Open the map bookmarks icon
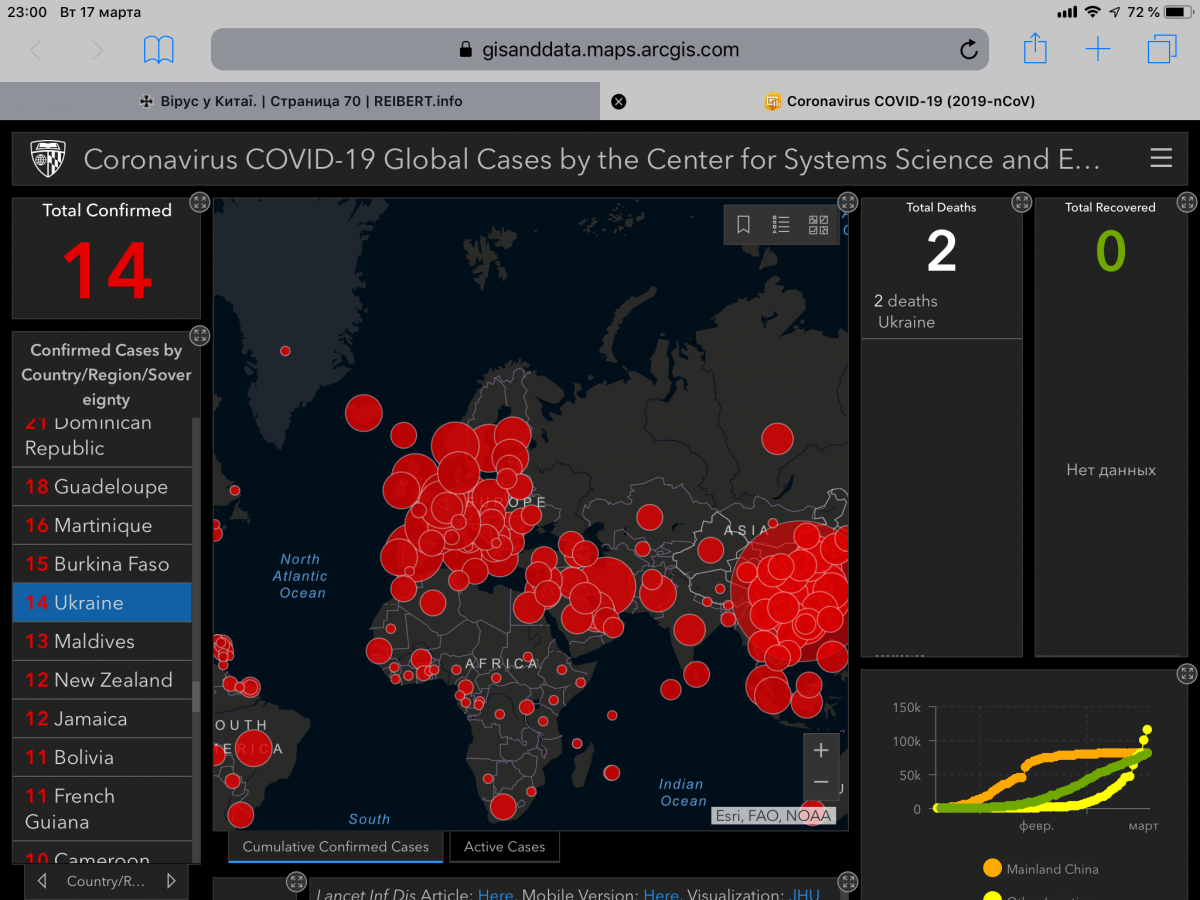This screenshot has height=900, width=1200. pyautogui.click(x=743, y=225)
